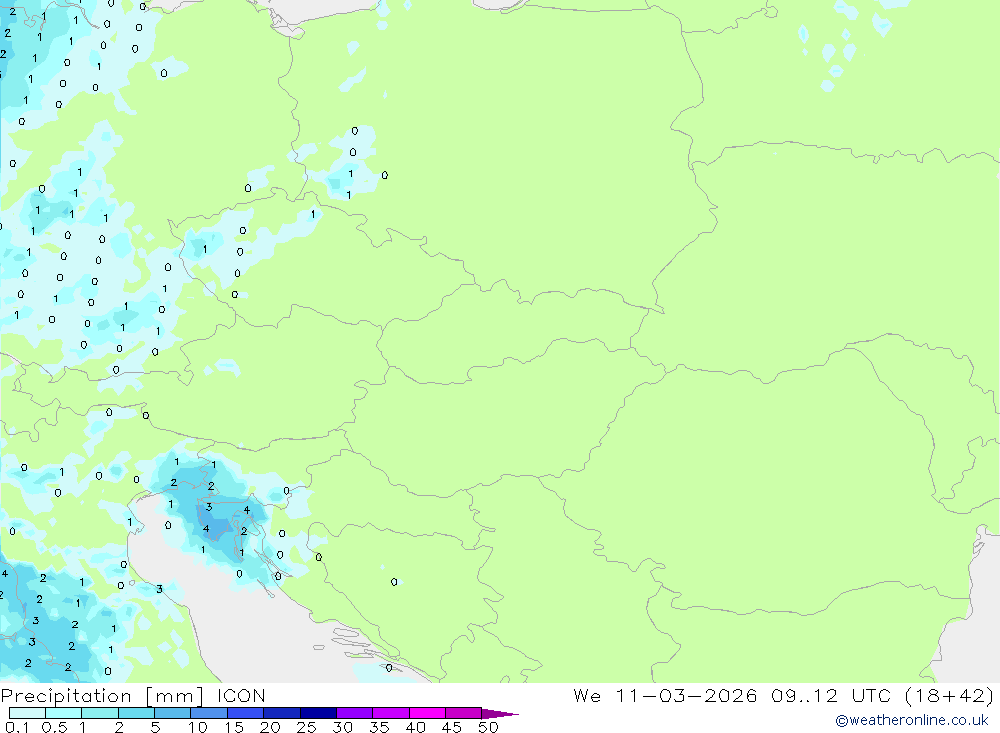Pick the 45–50 mm dark magenta swatch
1000x733 pixels.
pyautogui.click(x=463, y=713)
